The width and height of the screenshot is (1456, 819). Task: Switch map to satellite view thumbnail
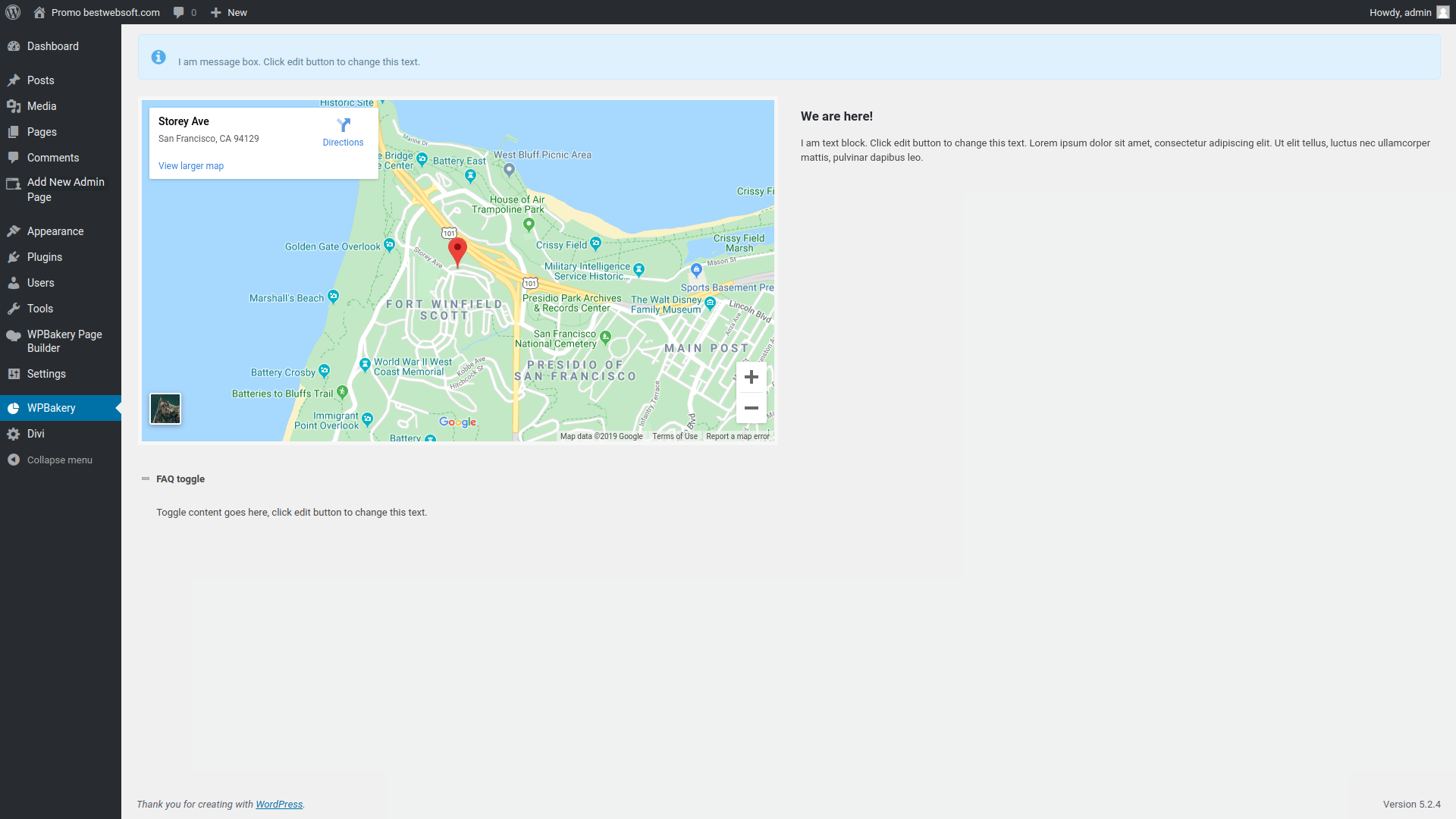[x=165, y=409]
